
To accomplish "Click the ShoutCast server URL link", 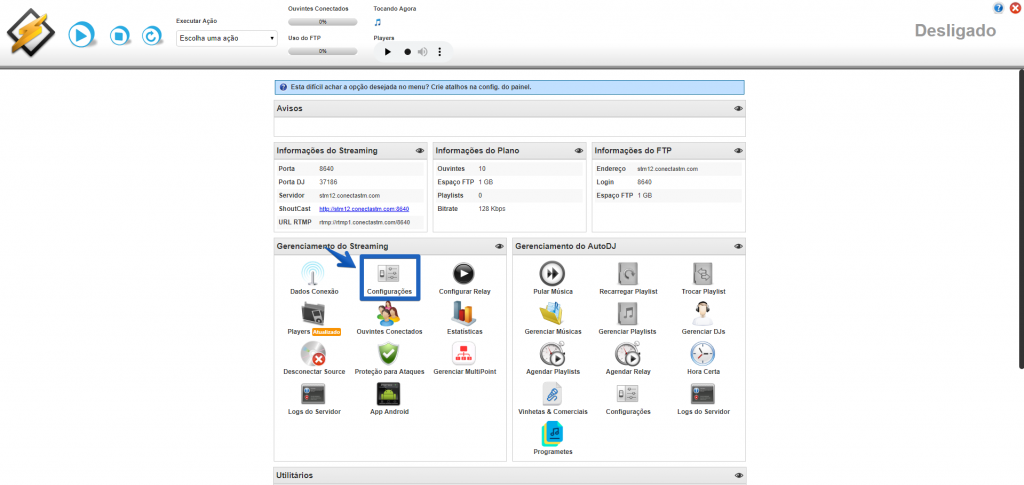I will click(x=364, y=208).
